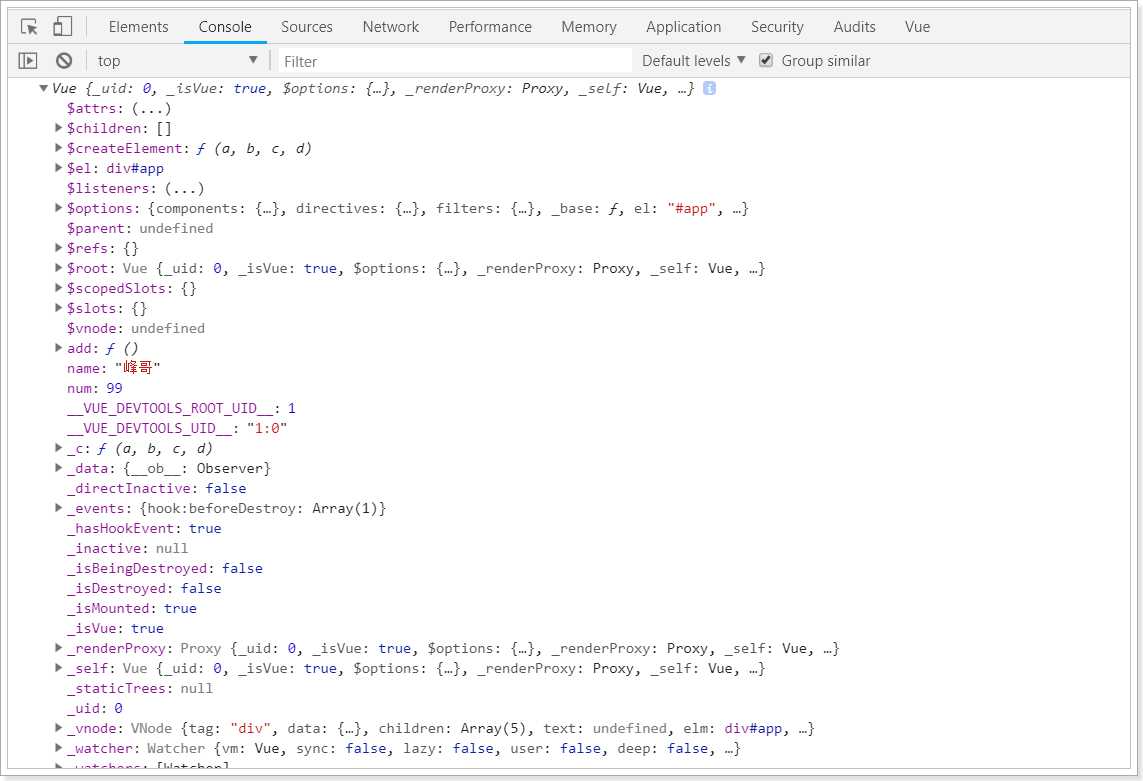The height and width of the screenshot is (781, 1143).
Task: Expand the _c function entry
Action: click(58, 448)
